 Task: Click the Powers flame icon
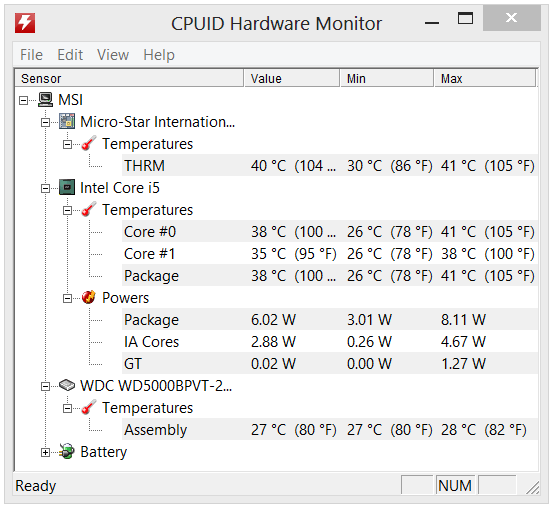[89, 298]
